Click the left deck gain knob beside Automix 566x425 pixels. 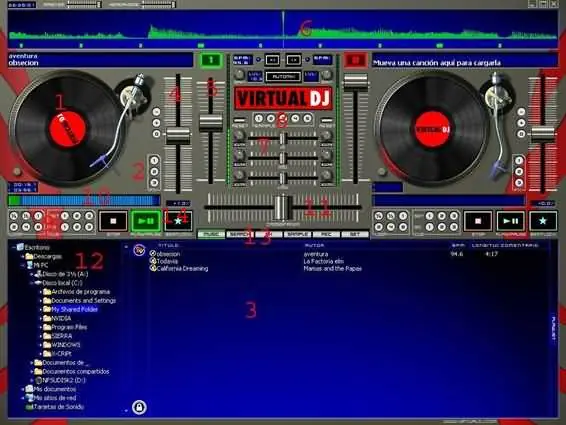click(239, 75)
